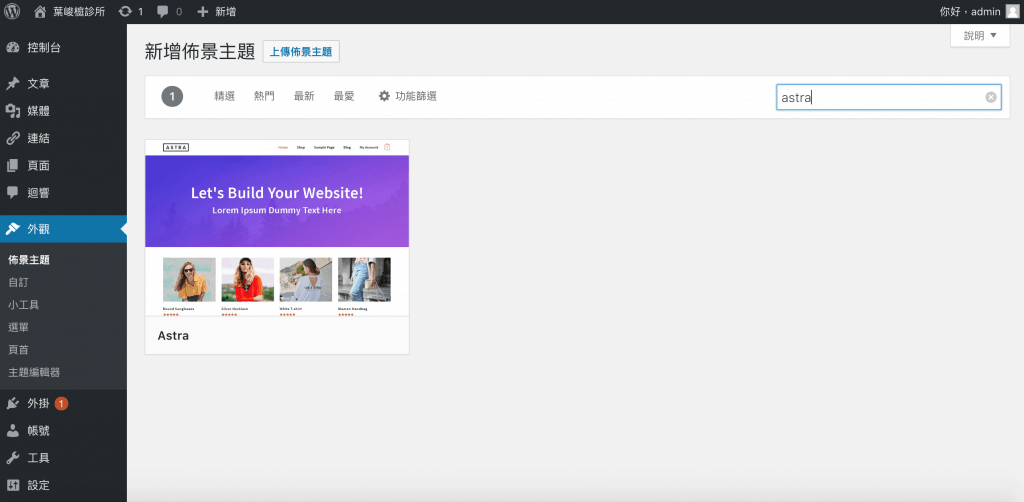Focus the theme search input field
This screenshot has width=1024, height=502.
(x=880, y=97)
